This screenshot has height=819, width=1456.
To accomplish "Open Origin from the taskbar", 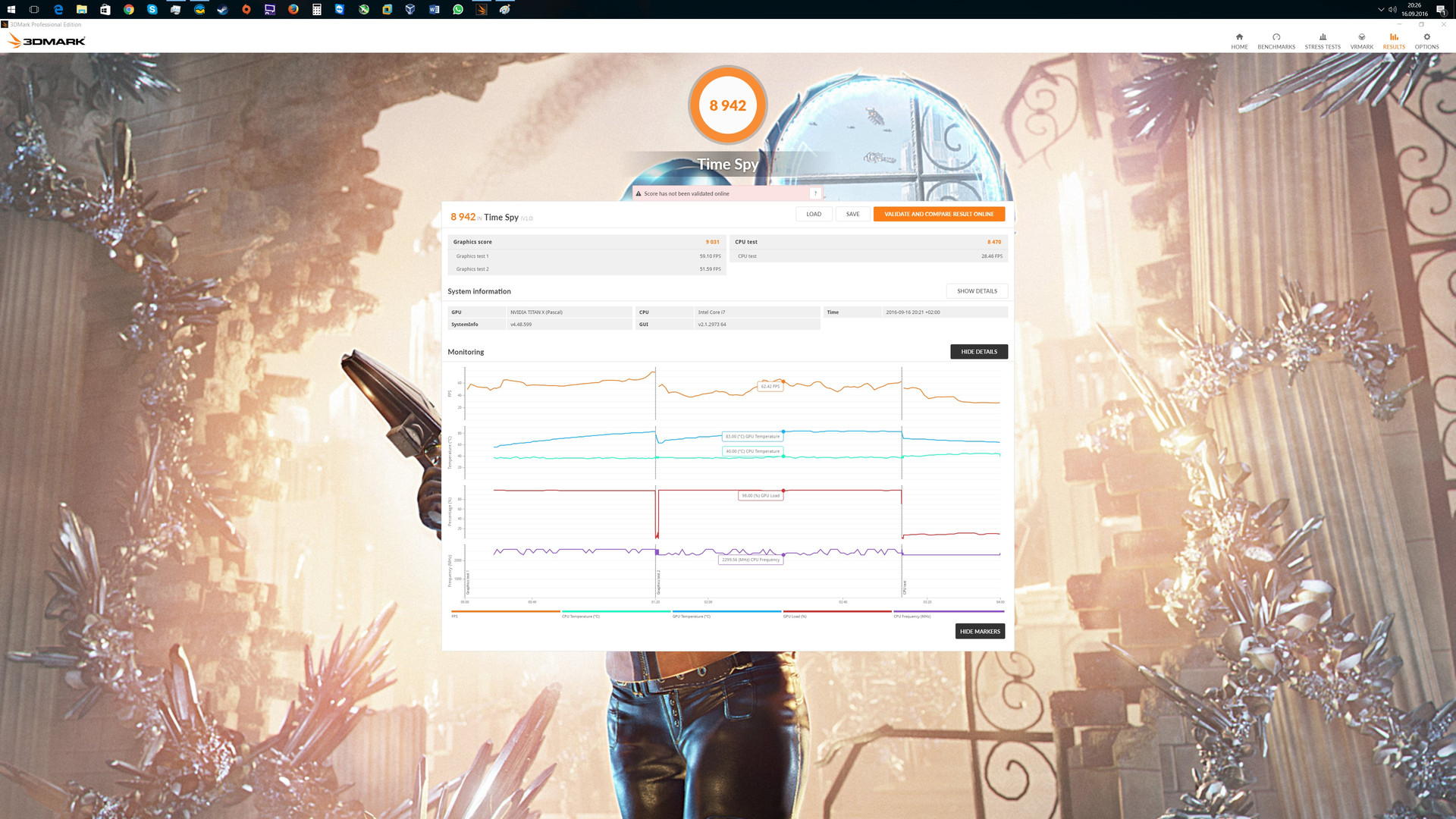I will pyautogui.click(x=246, y=9).
